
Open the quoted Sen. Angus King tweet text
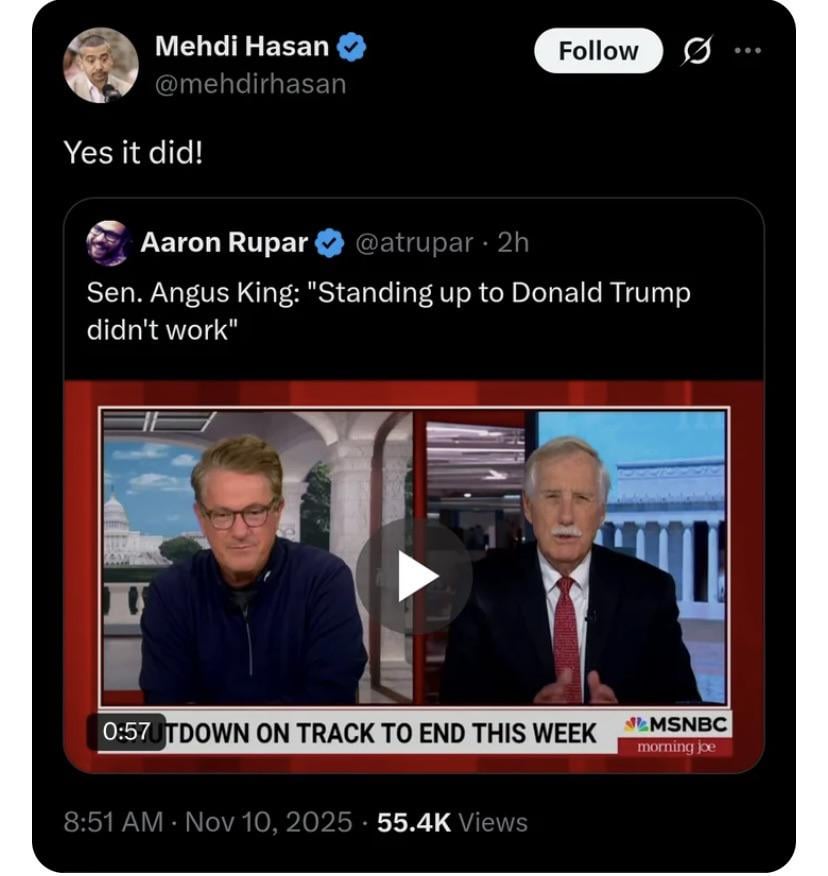point(388,311)
